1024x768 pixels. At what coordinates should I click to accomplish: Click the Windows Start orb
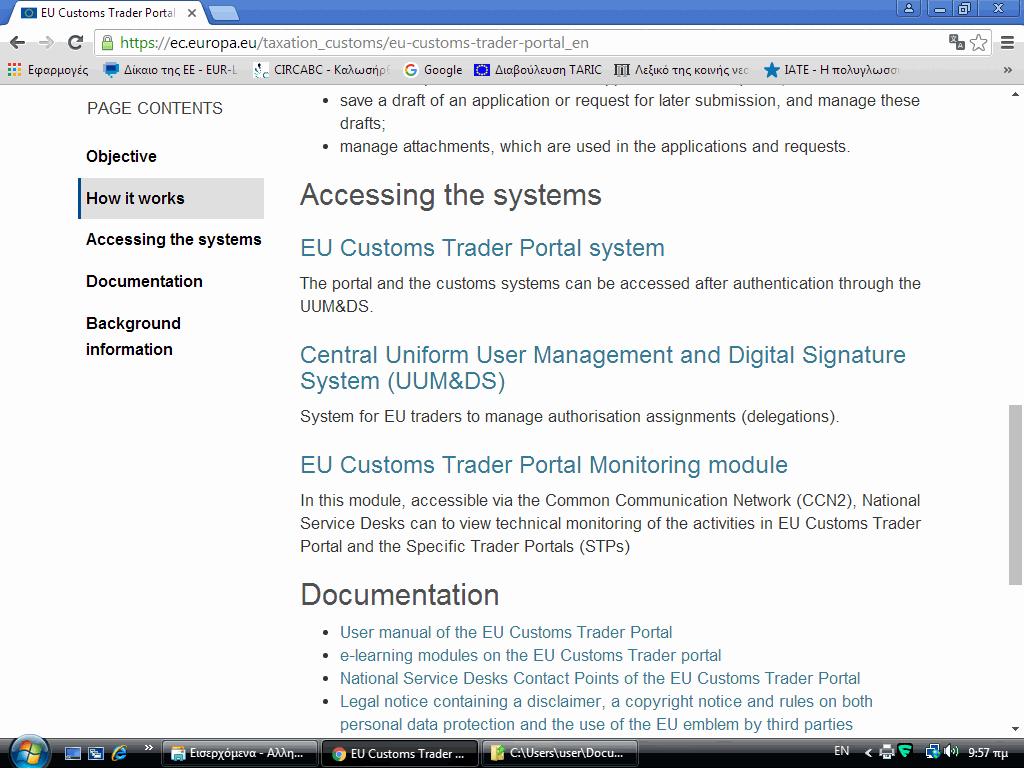27,750
